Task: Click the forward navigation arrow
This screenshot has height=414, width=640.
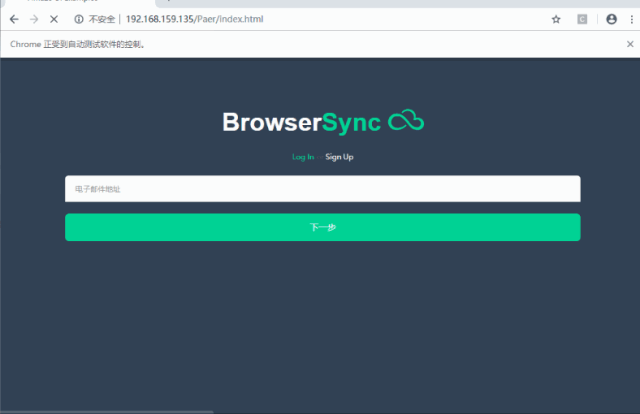Action: pos(34,19)
